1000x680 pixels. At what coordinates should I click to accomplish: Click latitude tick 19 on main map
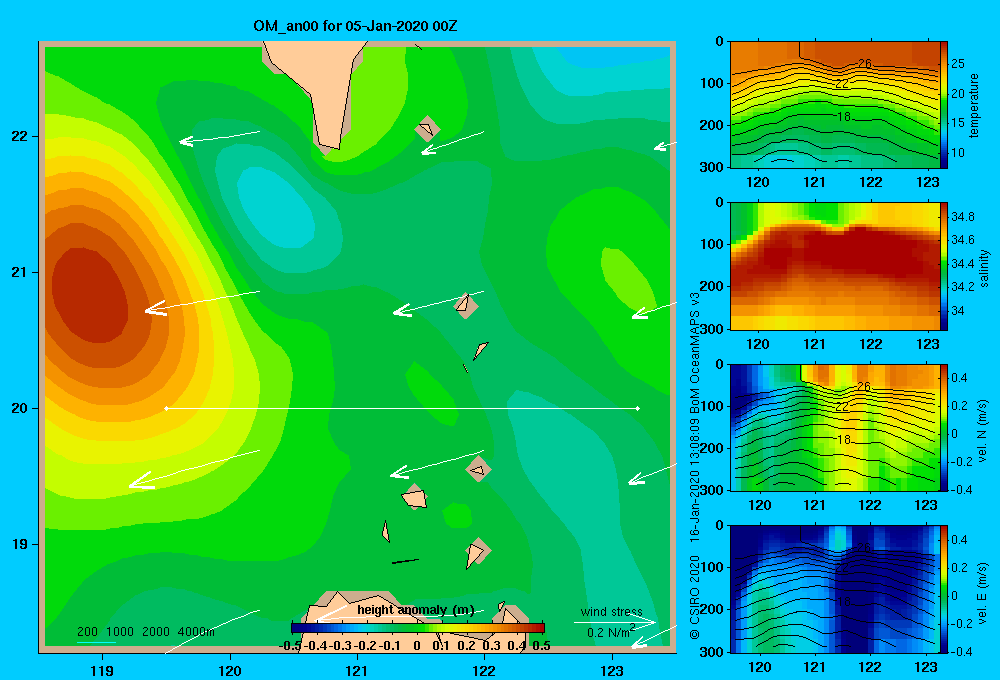[x=20, y=544]
